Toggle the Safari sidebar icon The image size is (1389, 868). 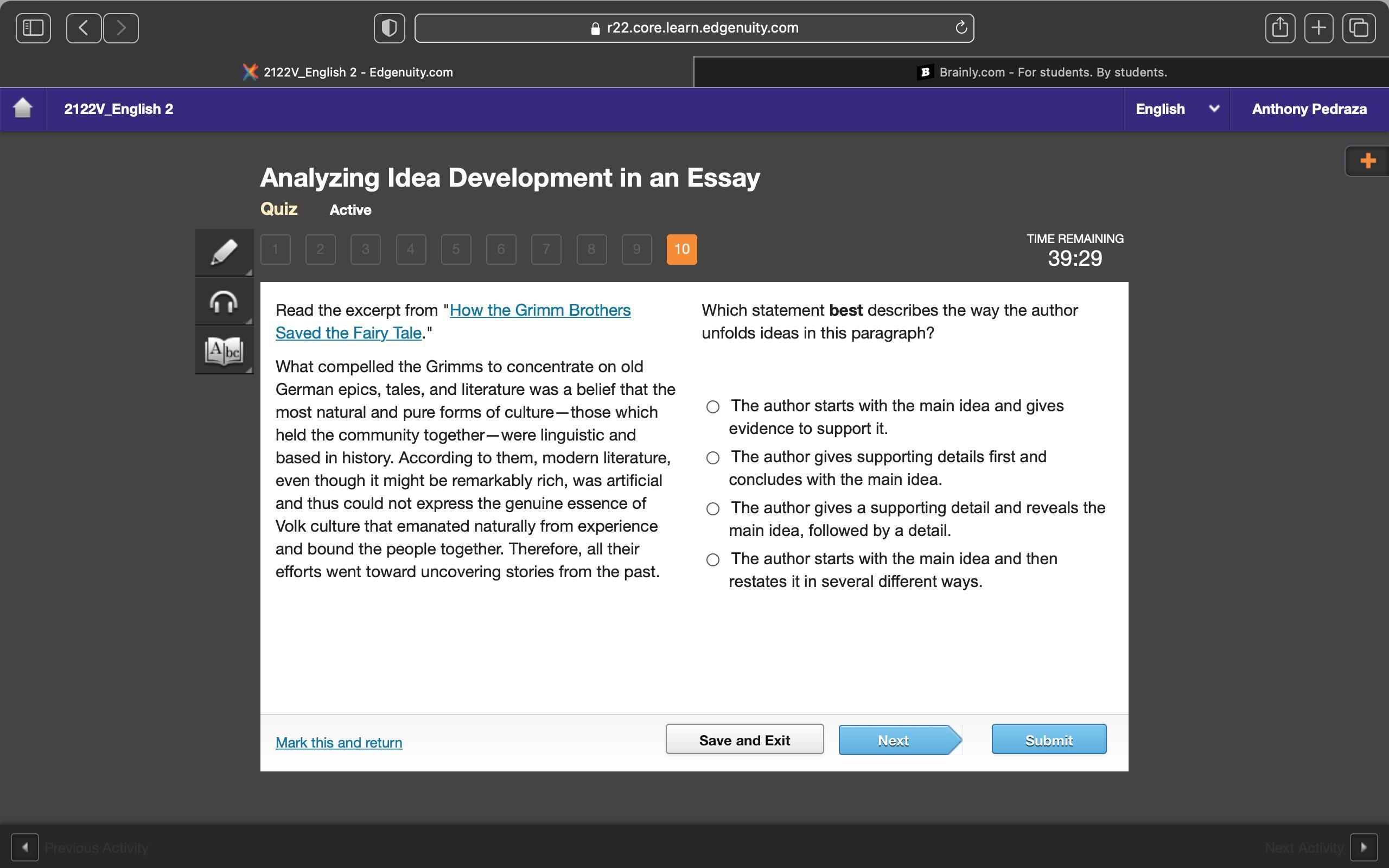(33, 28)
